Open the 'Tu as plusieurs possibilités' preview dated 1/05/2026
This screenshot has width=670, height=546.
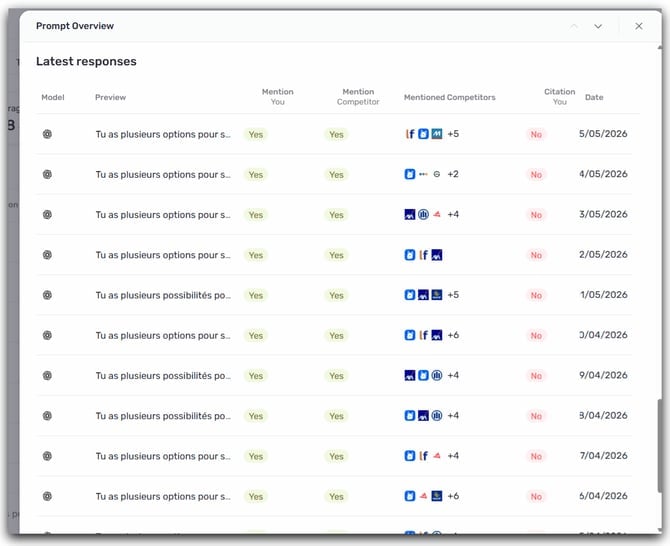163,295
